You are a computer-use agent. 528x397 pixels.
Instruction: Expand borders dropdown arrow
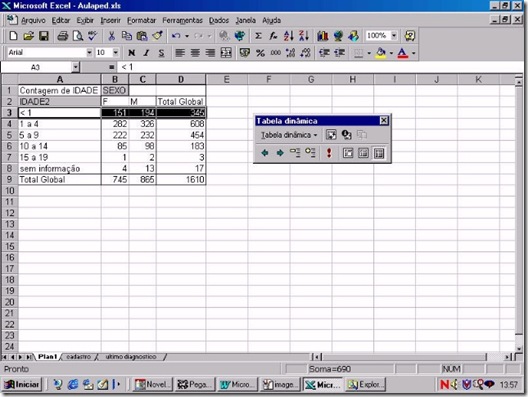pyautogui.click(x=369, y=53)
